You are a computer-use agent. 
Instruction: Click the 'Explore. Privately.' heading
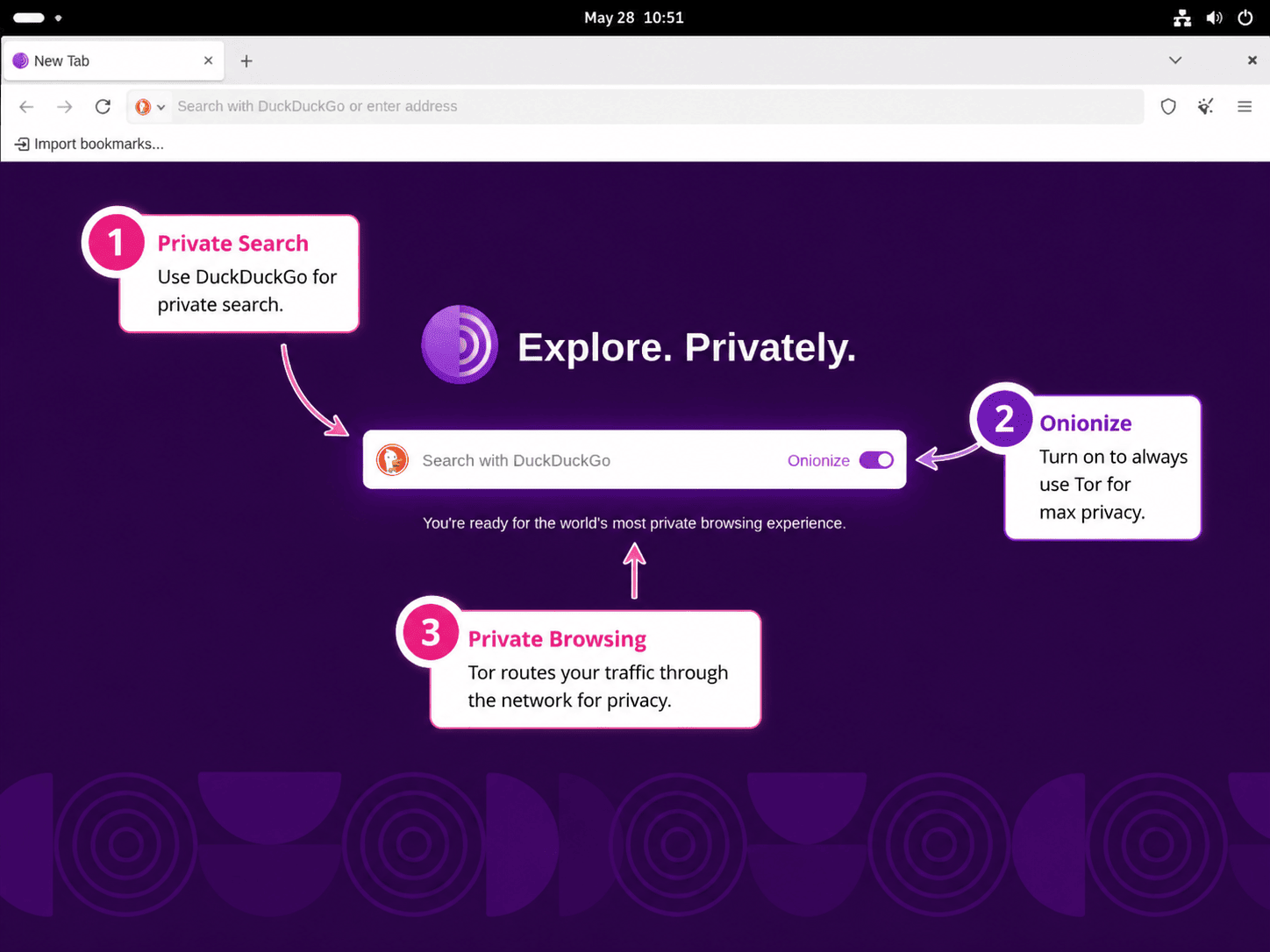(687, 347)
